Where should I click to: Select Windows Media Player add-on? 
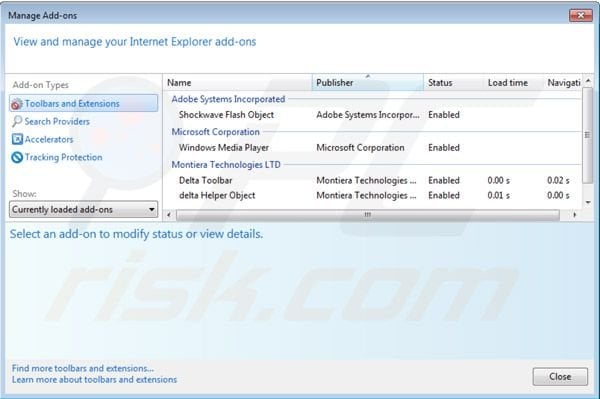coord(223,148)
